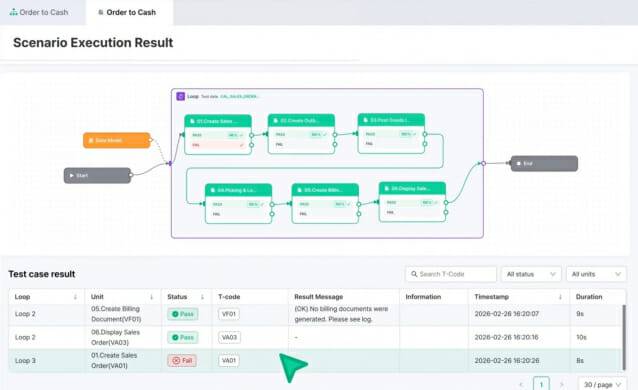Click the VF01 T-code tag

pos(229,314)
